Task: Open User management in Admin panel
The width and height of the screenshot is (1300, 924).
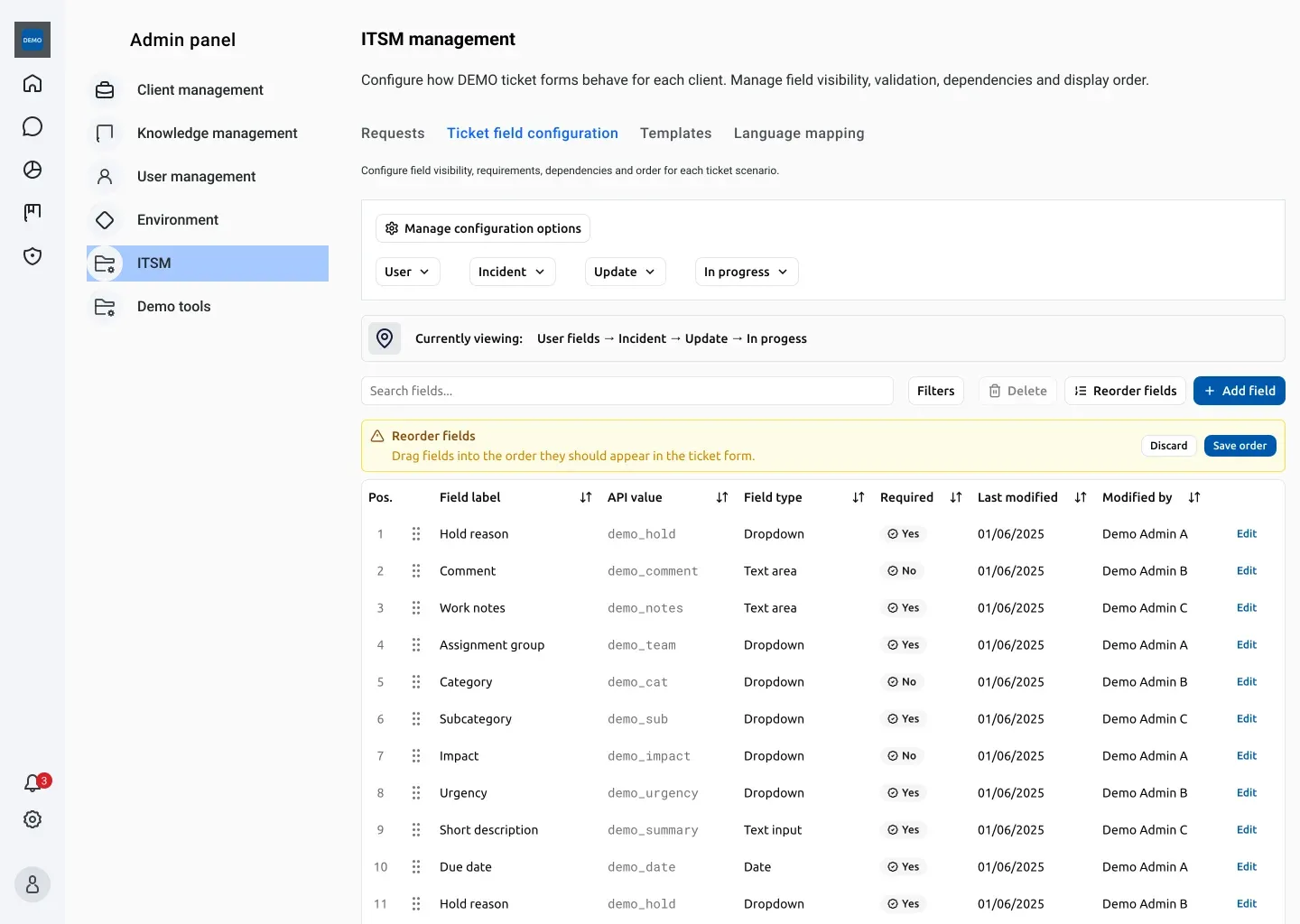Action: pyautogui.click(x=208, y=177)
